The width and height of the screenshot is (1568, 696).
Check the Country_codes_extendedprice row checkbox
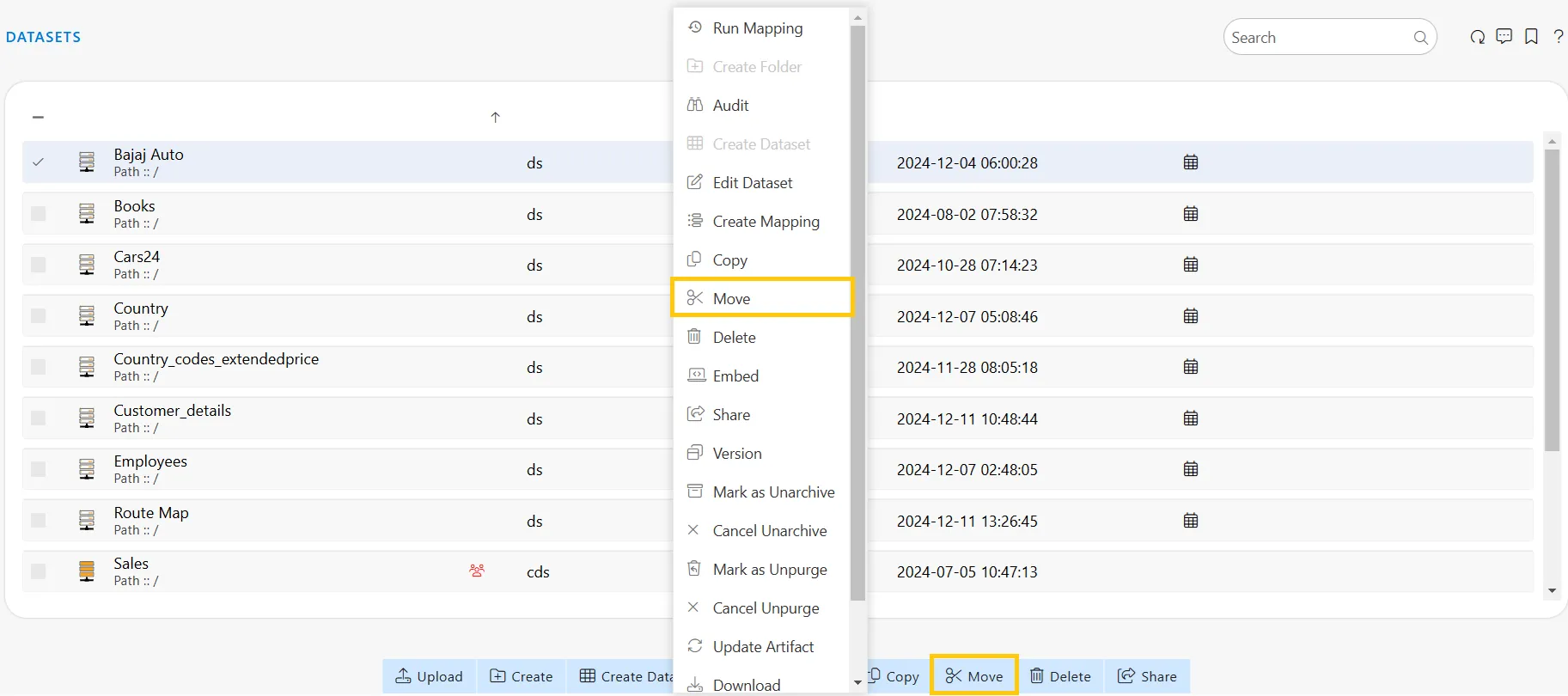38,366
